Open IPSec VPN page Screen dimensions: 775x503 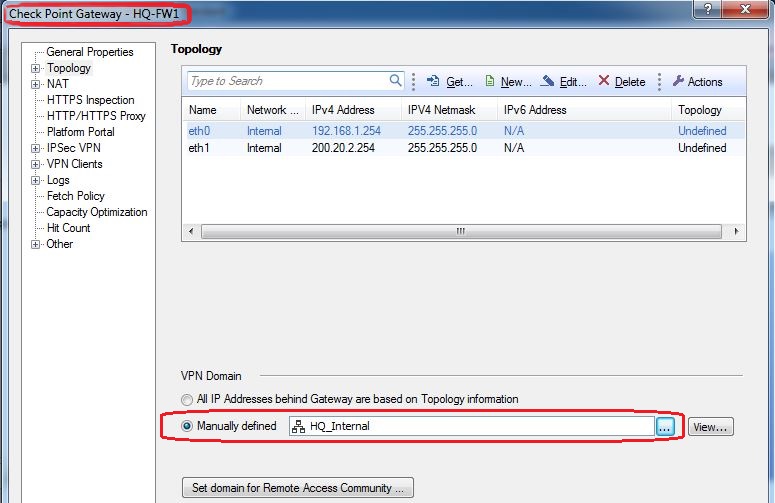pos(74,148)
